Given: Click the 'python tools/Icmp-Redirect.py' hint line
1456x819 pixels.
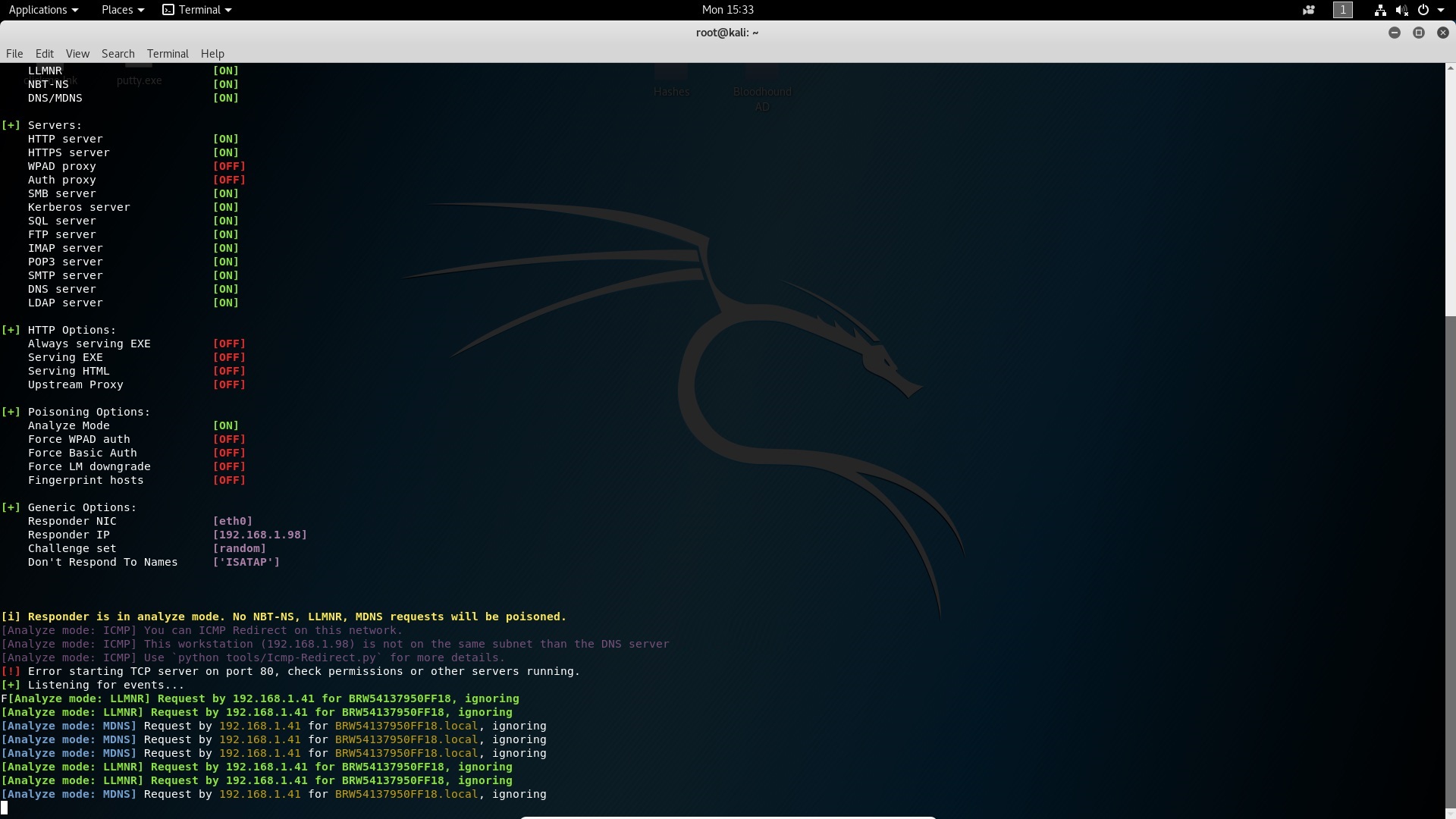Looking at the screenshot, I should pos(253,657).
